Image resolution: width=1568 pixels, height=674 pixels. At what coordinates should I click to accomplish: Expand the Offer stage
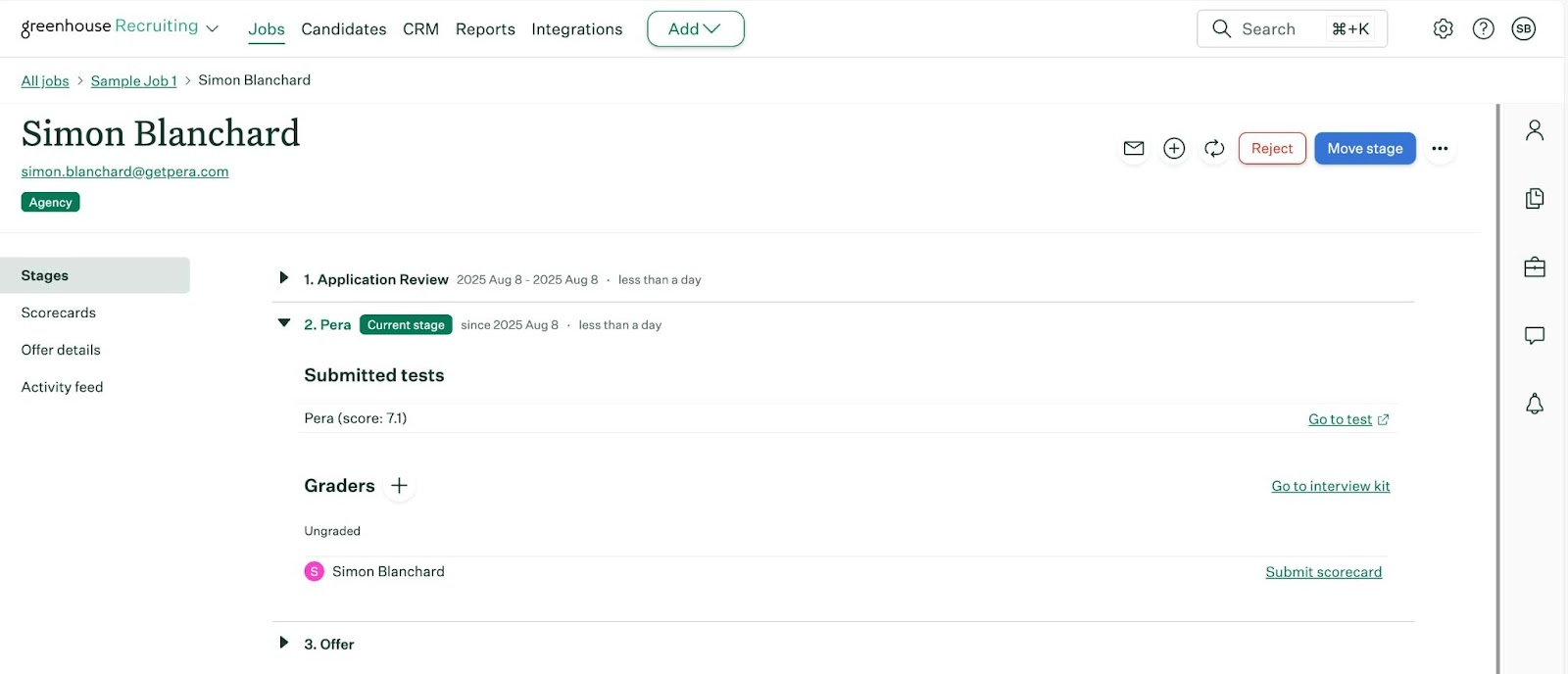pyautogui.click(x=283, y=643)
